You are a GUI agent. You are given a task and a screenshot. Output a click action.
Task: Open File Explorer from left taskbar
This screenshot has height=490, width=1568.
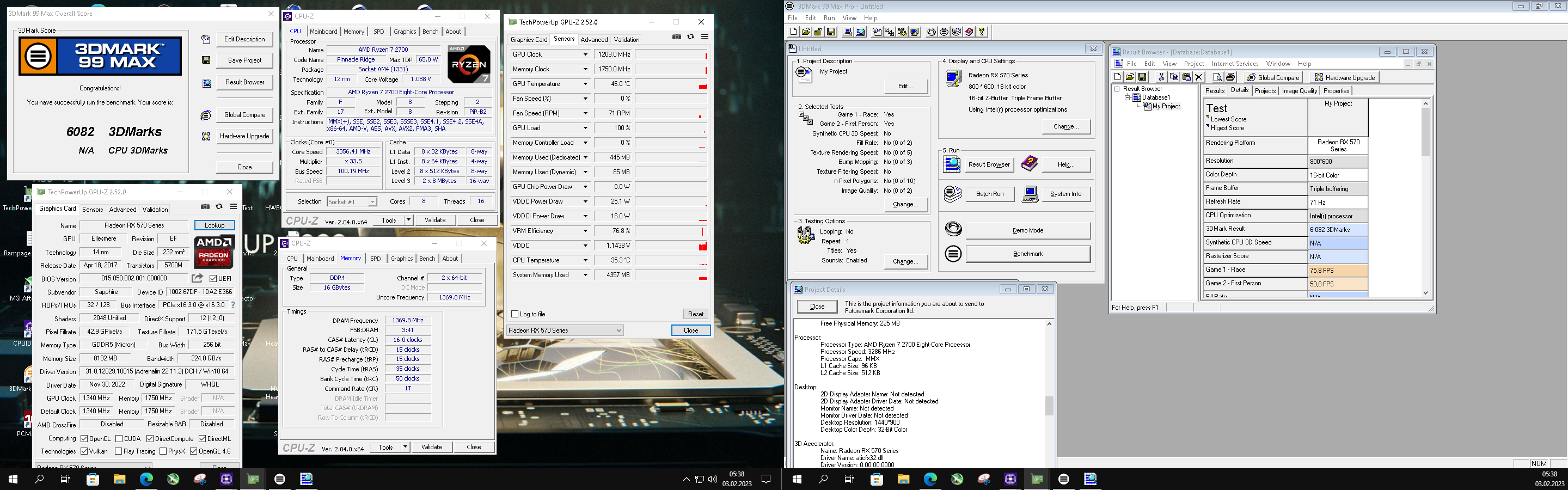(119, 479)
